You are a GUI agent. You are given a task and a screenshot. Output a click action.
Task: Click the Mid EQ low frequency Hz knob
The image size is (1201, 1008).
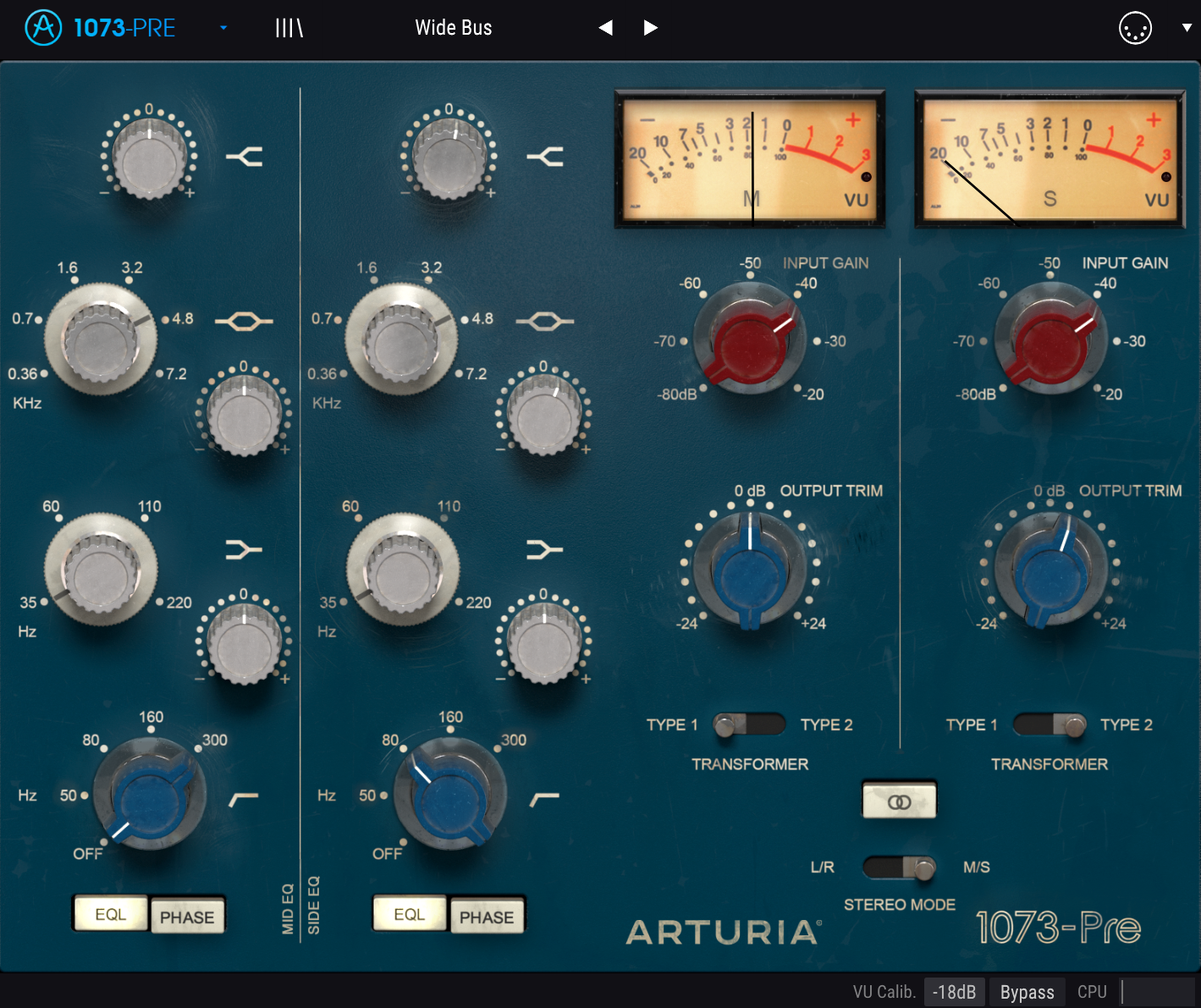[x=101, y=569]
